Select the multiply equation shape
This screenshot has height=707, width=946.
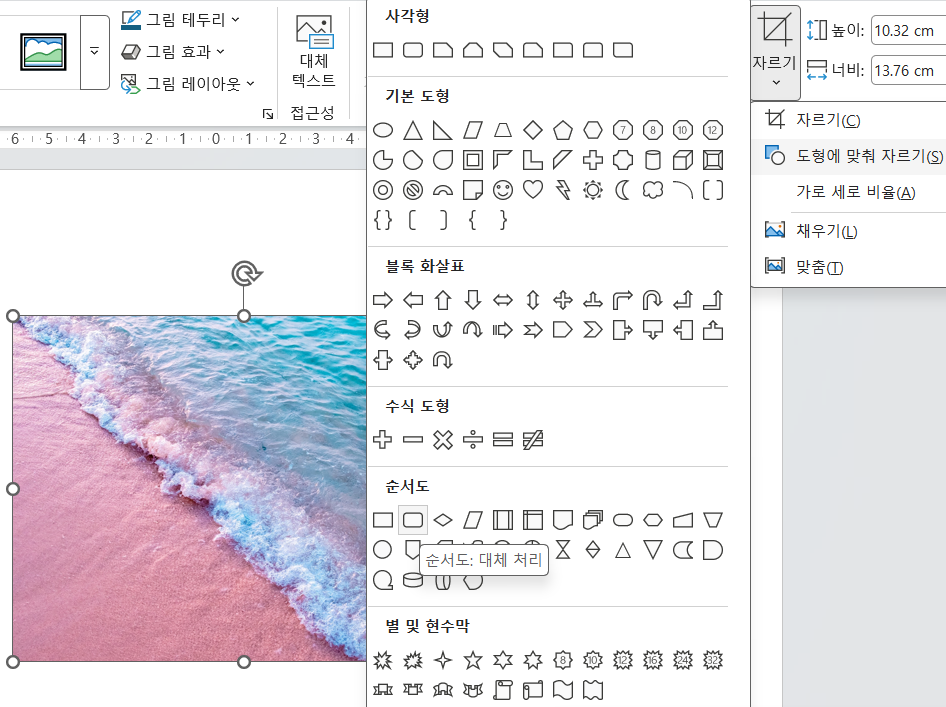coord(443,440)
